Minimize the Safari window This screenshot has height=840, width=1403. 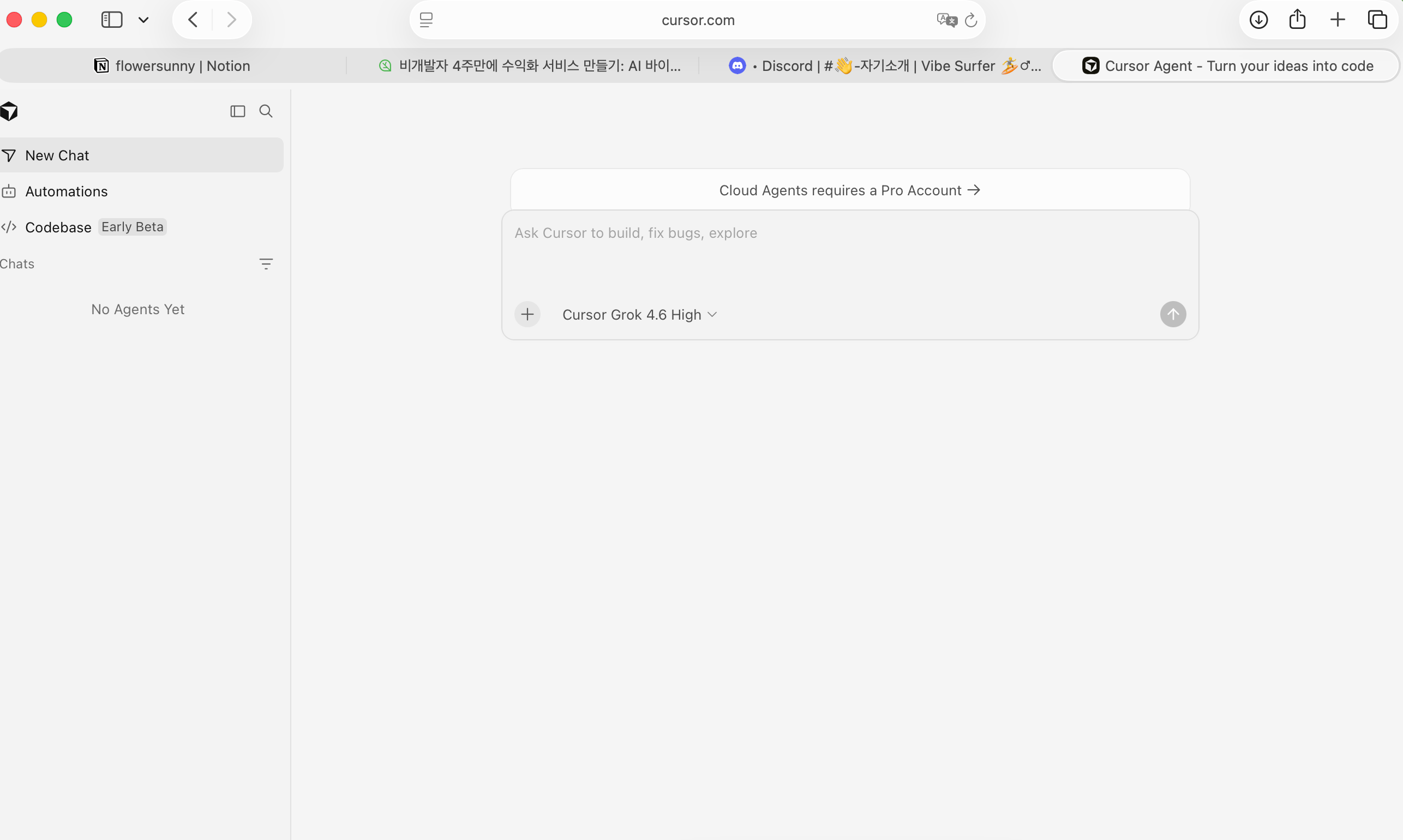39,20
